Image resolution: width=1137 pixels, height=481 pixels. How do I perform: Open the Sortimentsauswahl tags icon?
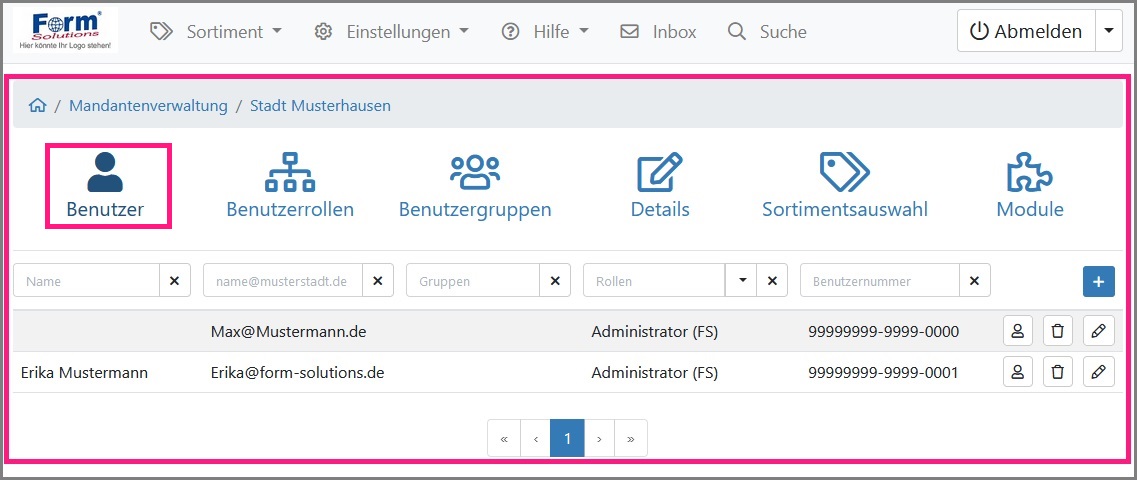pos(845,173)
